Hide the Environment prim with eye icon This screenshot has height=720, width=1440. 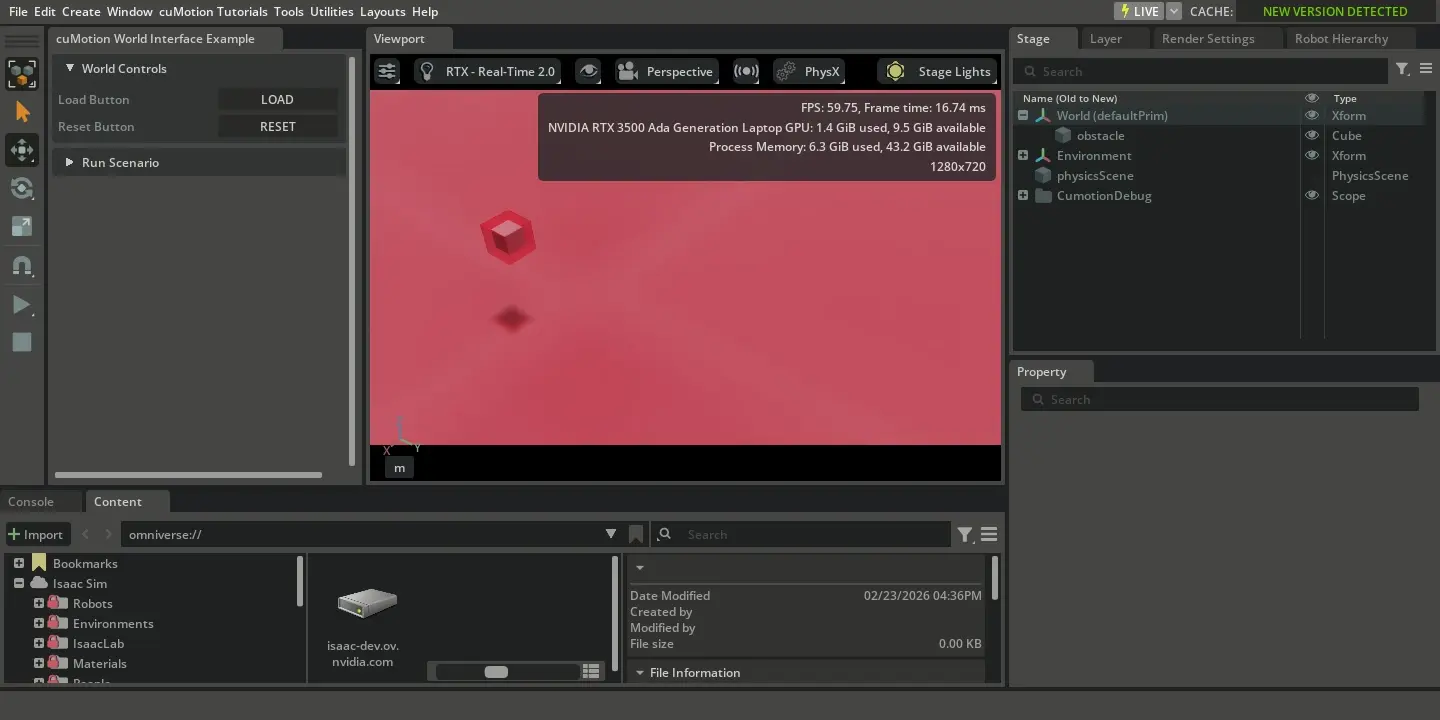pyautogui.click(x=1311, y=156)
